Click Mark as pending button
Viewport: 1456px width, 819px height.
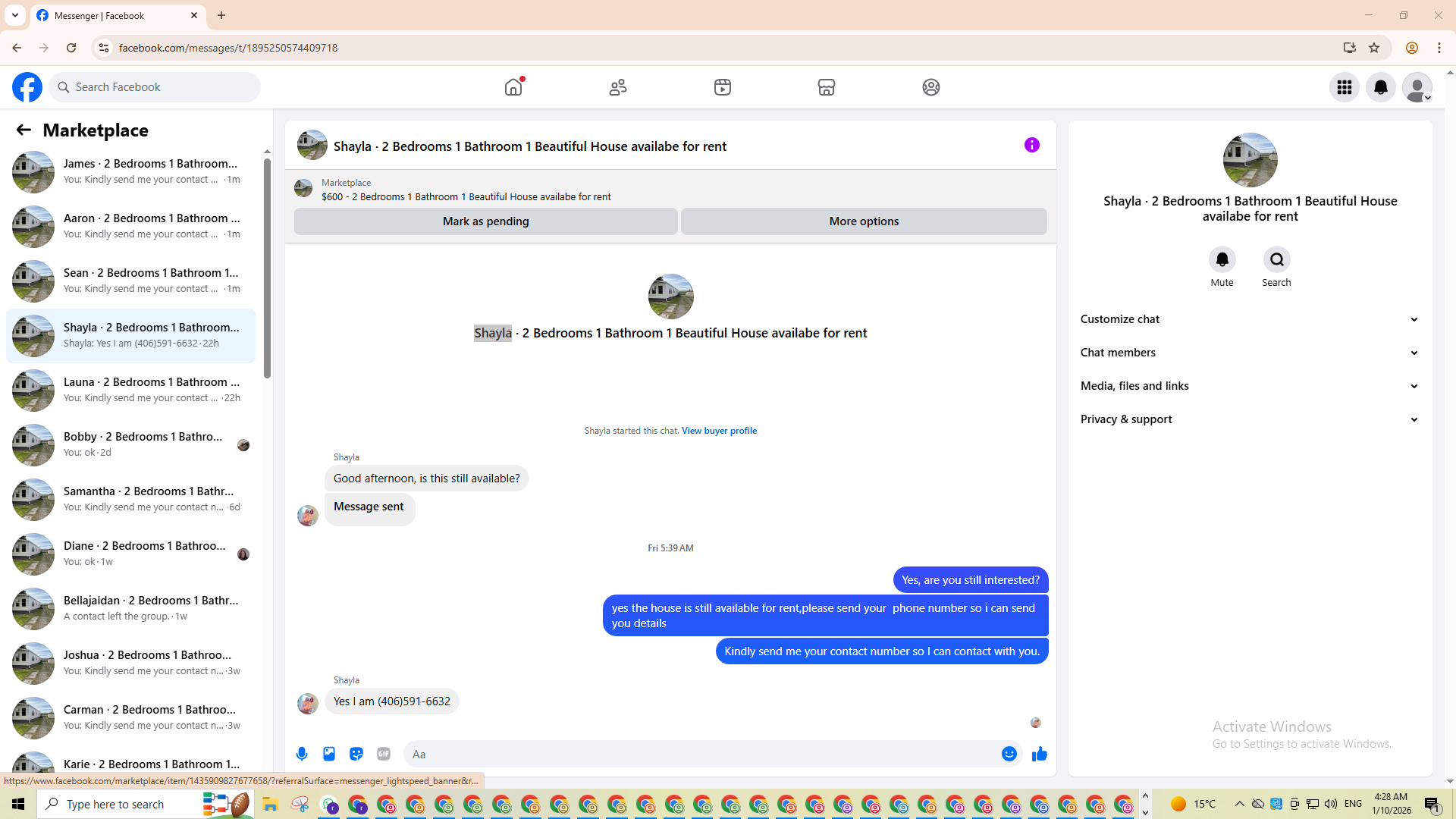485,221
